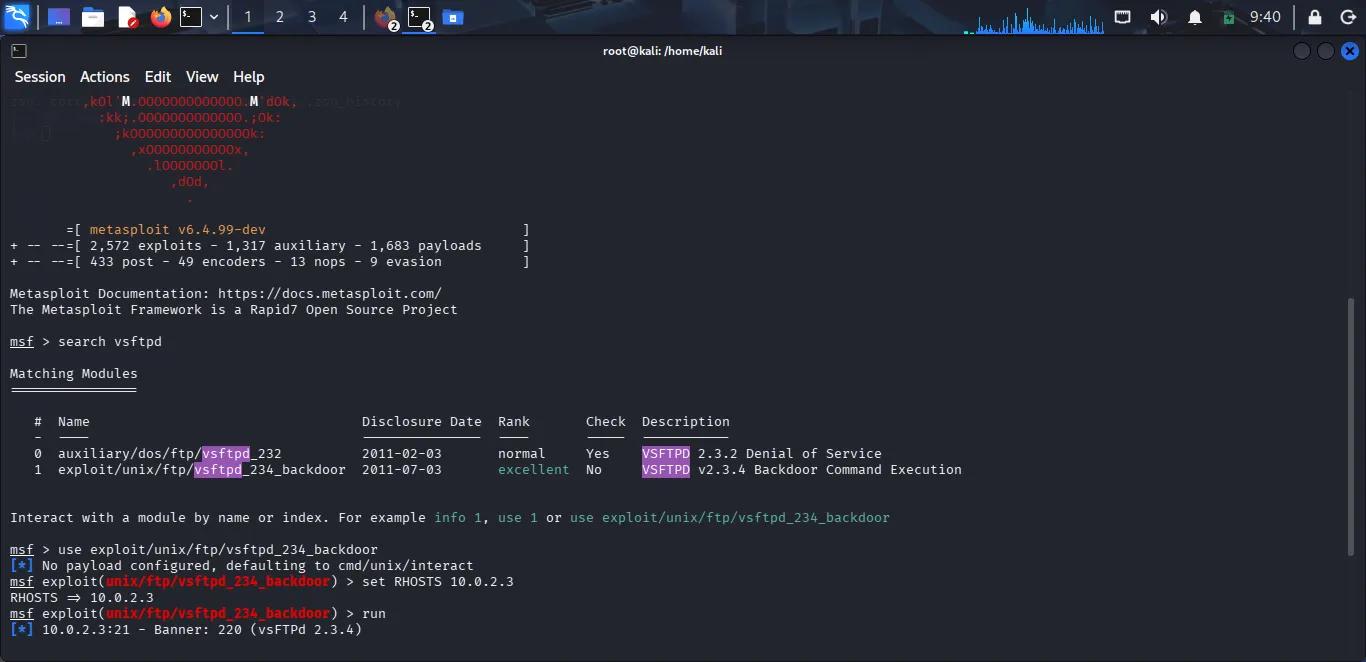Viewport: 1366px width, 662px height.
Task: Open the Actions menu
Action: tap(105, 77)
